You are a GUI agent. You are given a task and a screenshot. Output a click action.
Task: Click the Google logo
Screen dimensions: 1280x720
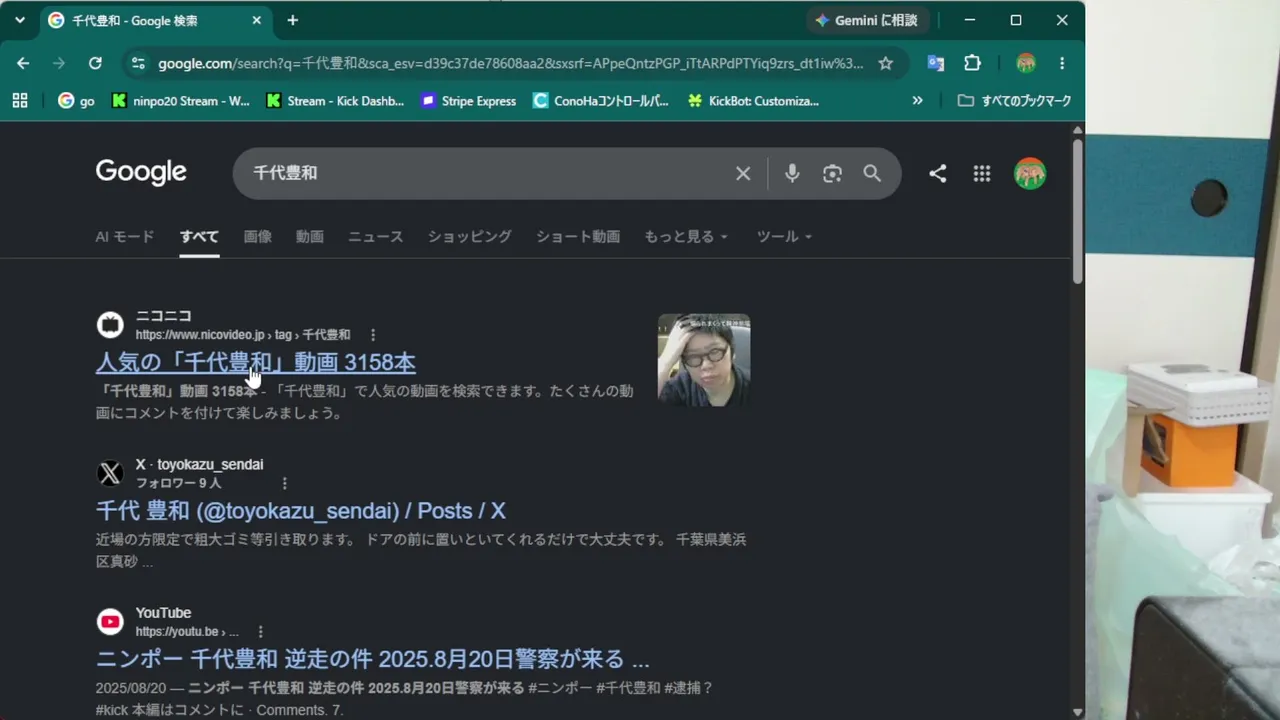tap(141, 172)
